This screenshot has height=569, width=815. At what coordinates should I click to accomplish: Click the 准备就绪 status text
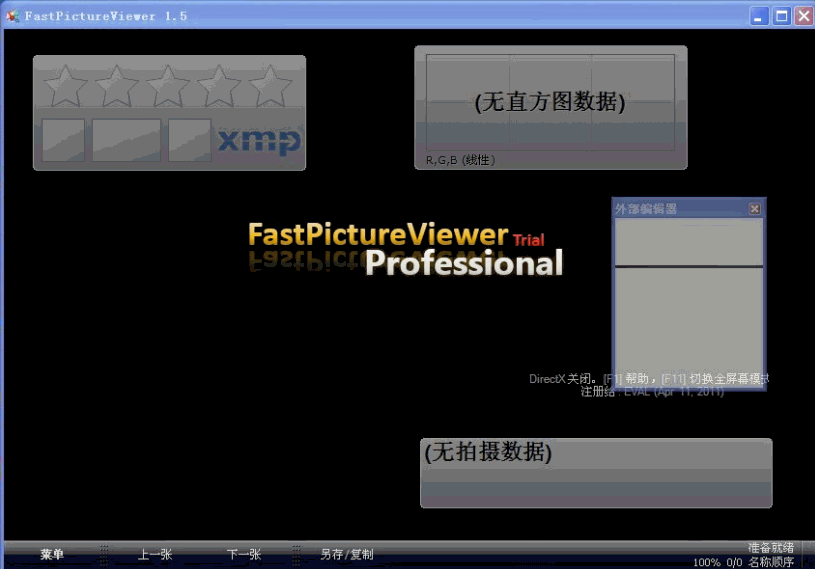pos(771,547)
